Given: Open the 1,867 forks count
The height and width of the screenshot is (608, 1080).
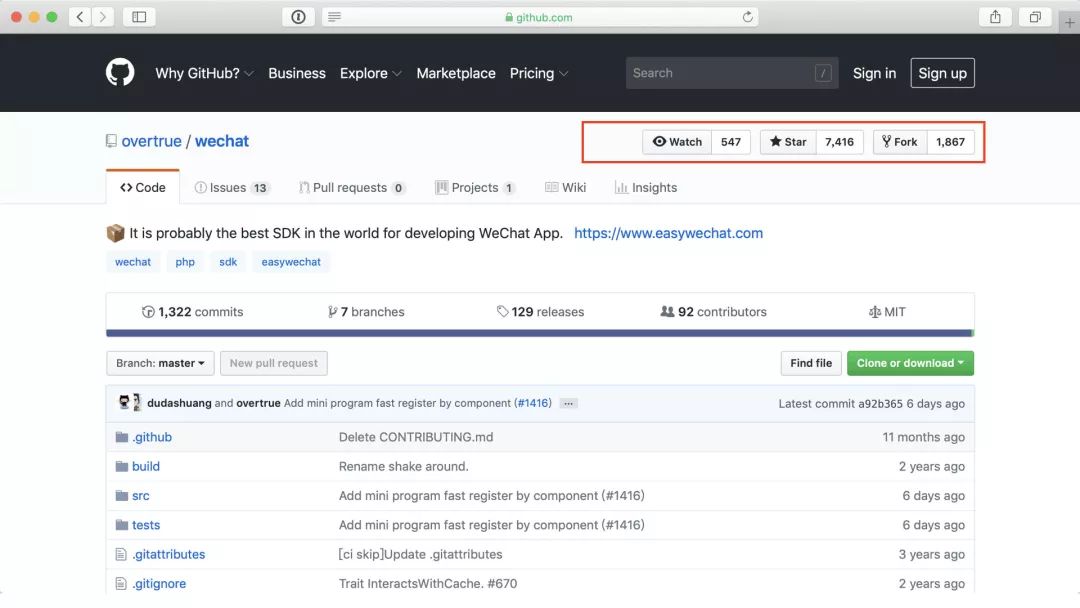Looking at the screenshot, I should [x=951, y=142].
